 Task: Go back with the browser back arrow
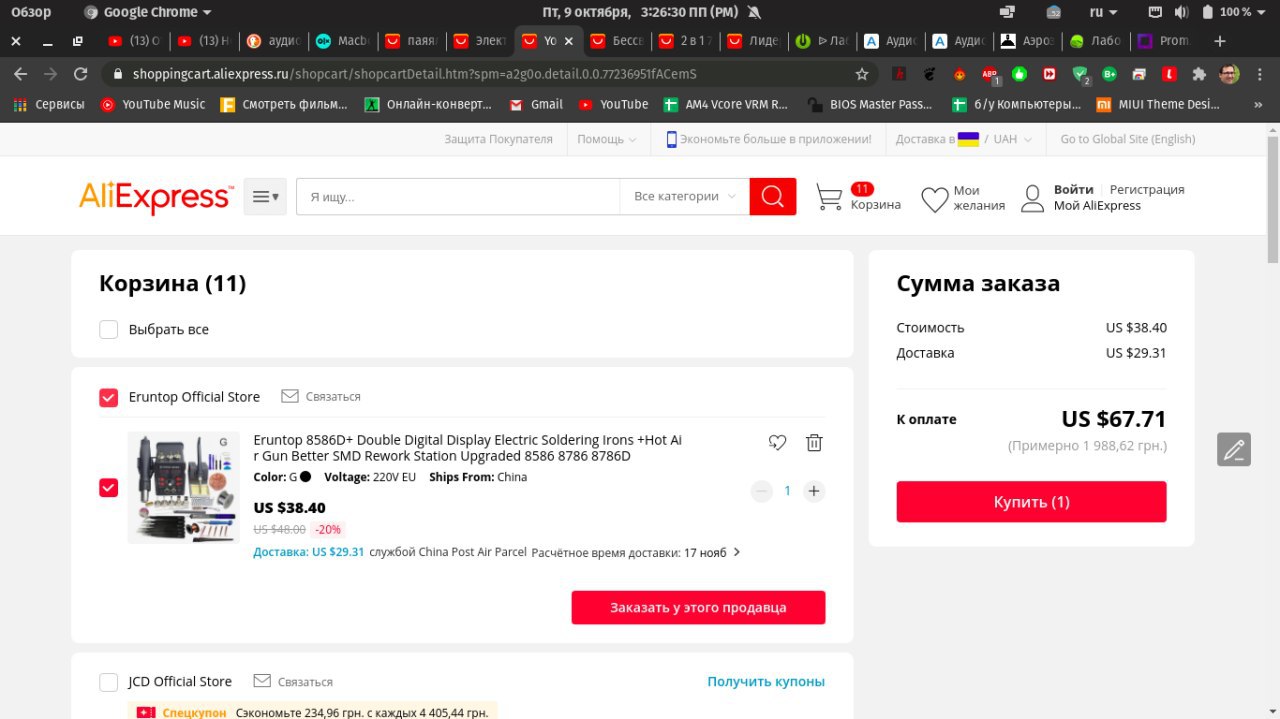click(20, 74)
